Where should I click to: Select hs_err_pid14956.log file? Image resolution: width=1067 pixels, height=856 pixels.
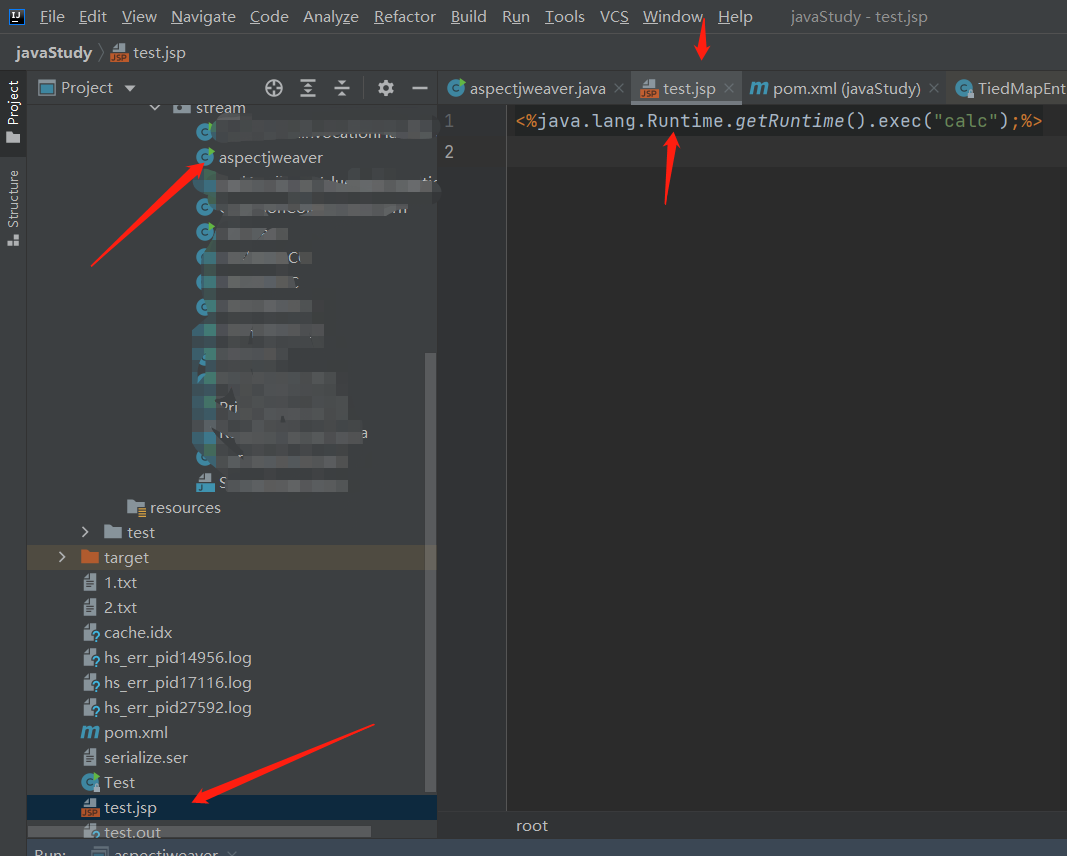(178, 657)
